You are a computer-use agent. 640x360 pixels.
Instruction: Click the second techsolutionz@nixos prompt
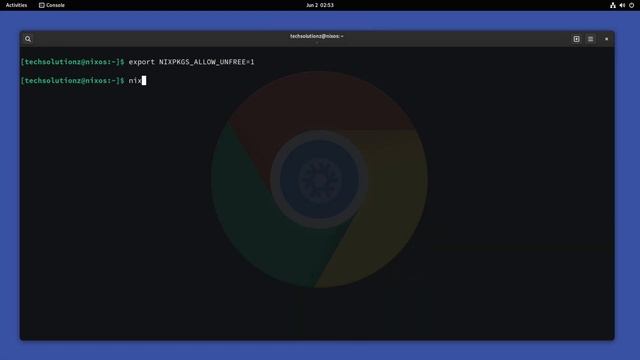point(73,81)
